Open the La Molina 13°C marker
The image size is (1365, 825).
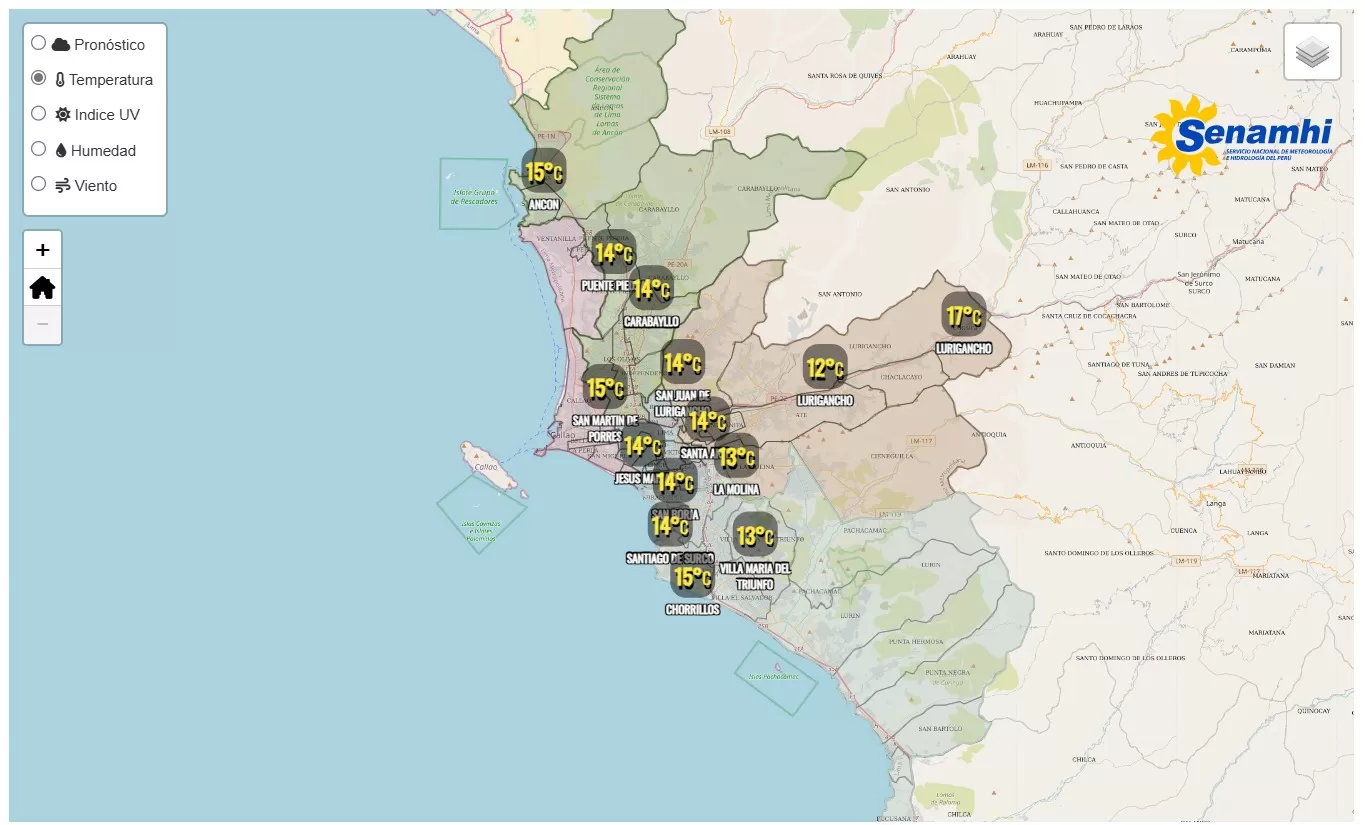(x=736, y=456)
